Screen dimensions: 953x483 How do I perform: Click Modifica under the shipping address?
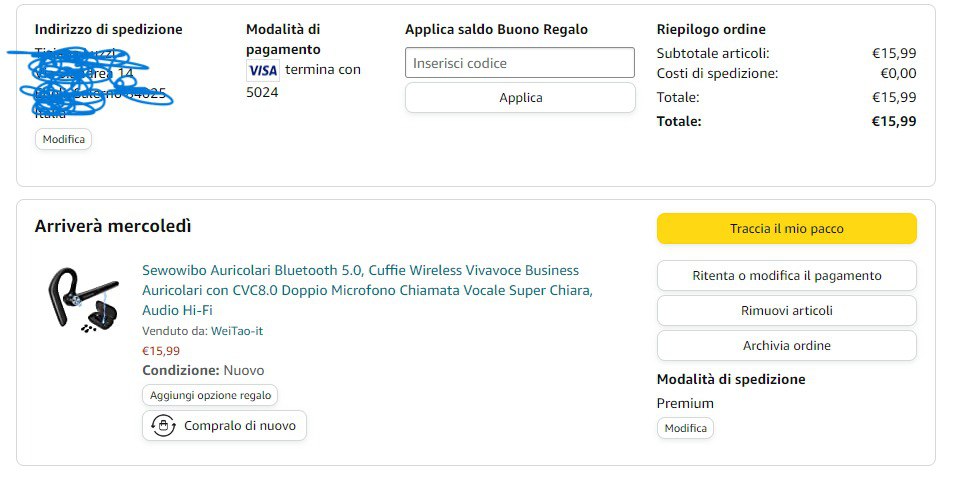64,139
